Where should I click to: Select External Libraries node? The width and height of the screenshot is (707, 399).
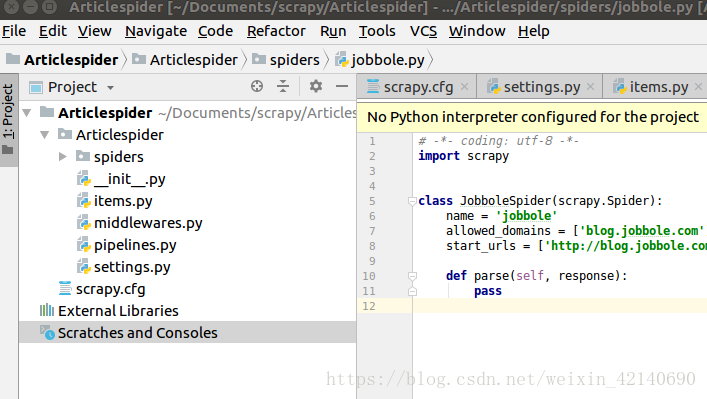point(187,311)
